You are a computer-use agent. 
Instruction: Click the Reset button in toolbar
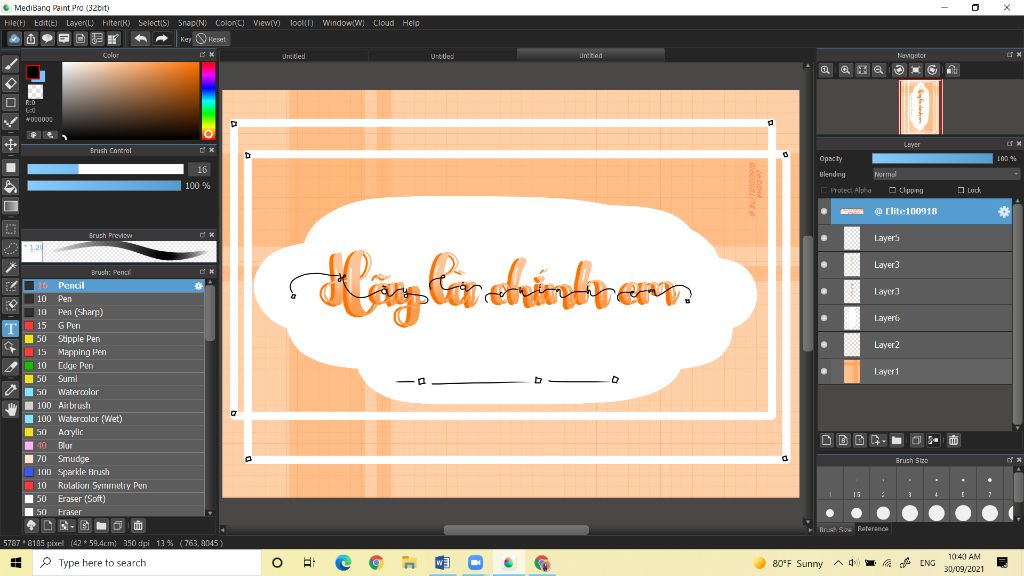pyautogui.click(x=211, y=39)
